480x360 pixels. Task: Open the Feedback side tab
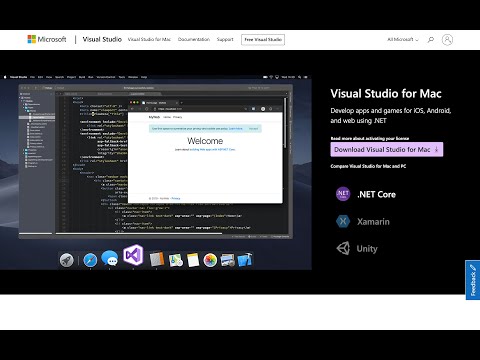[473, 280]
